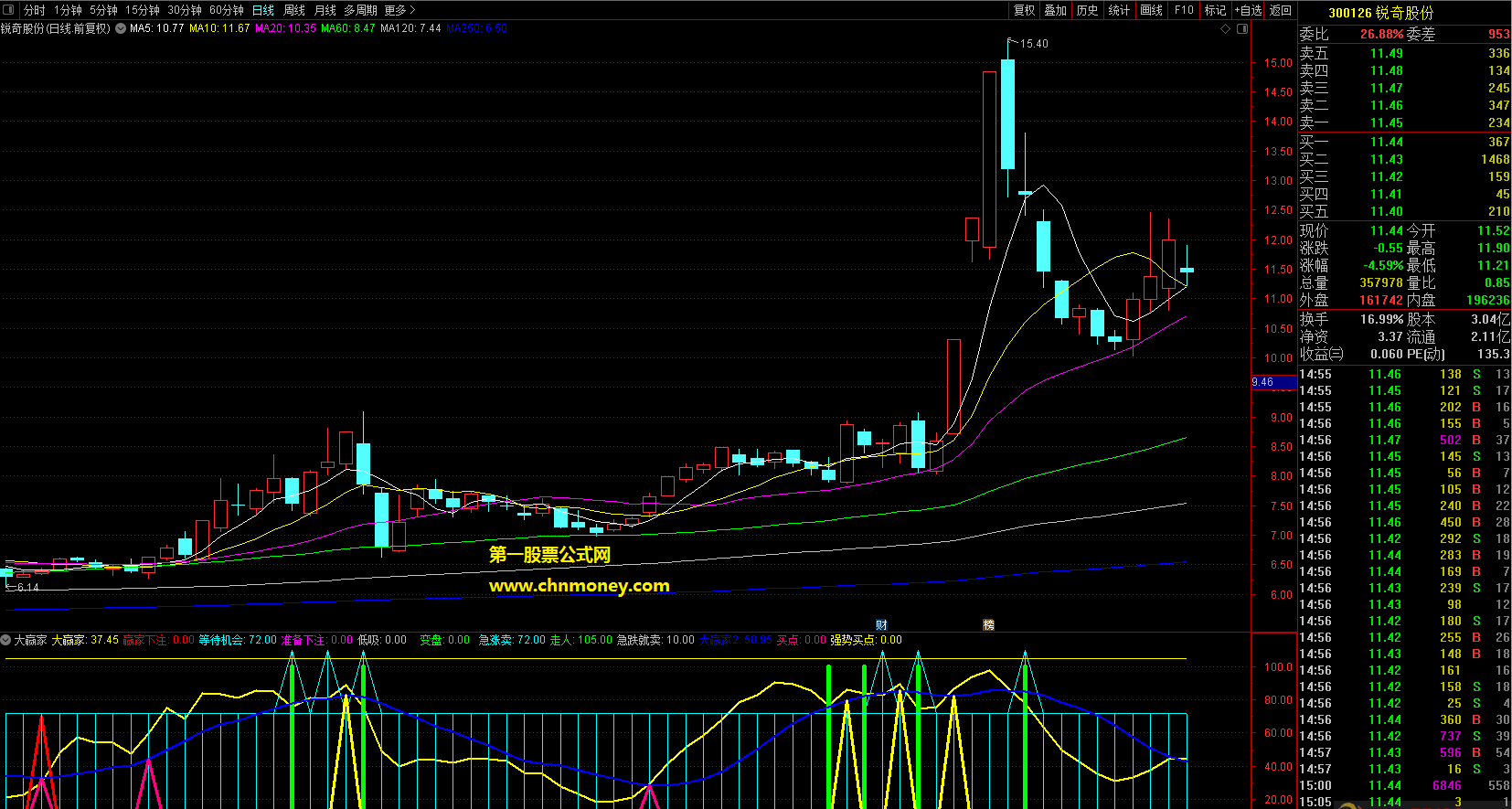Select the 日线 daily chart tab

click(263, 10)
